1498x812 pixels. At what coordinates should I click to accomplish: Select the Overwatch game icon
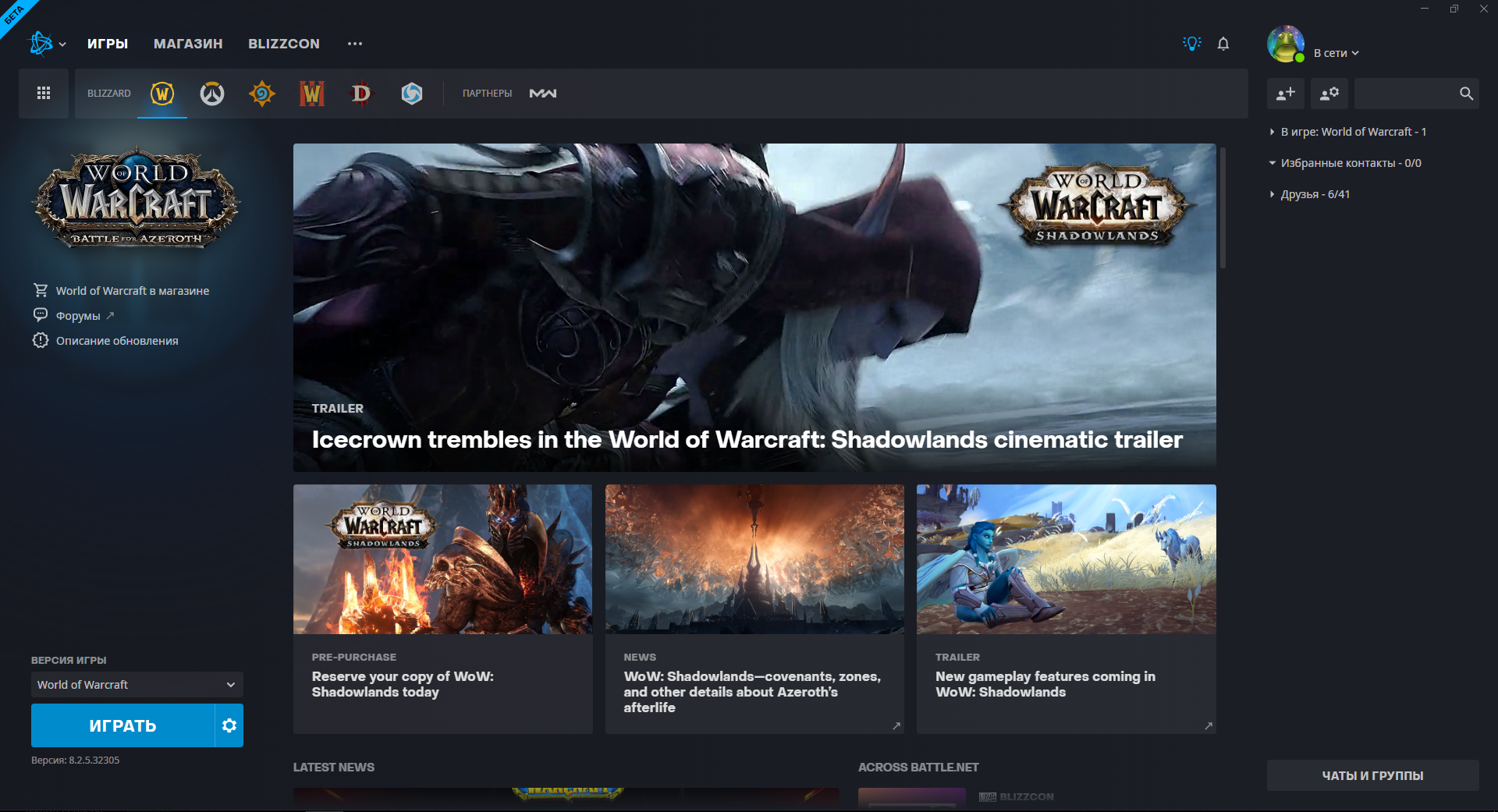tap(212, 94)
